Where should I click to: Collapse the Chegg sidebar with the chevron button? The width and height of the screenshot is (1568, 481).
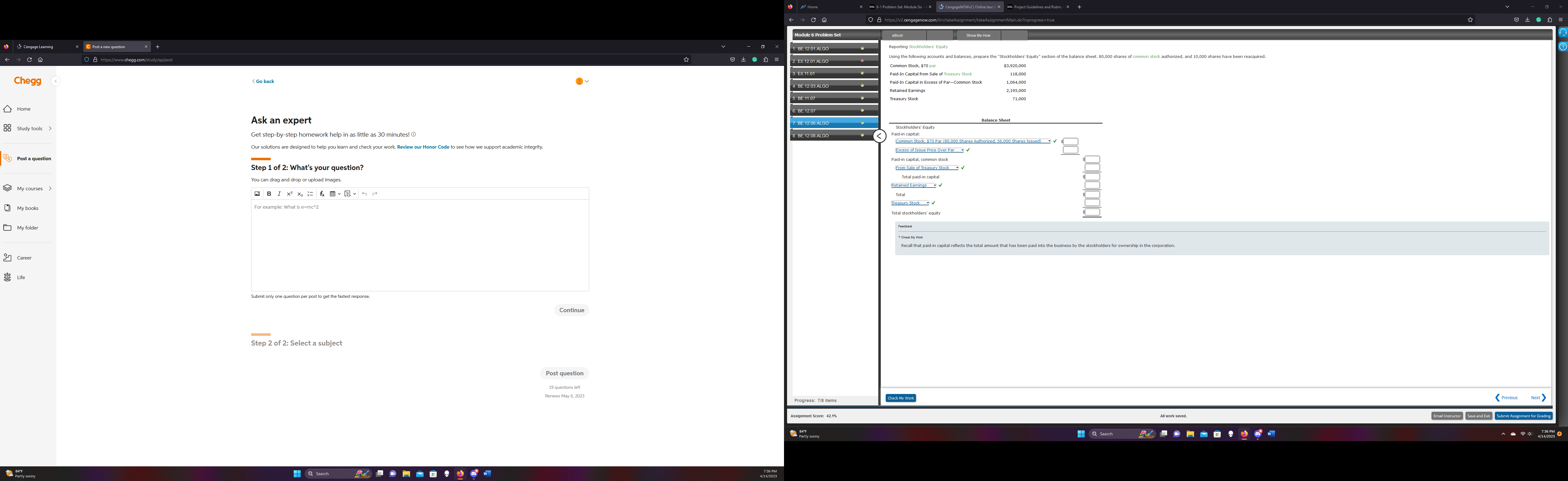55,81
